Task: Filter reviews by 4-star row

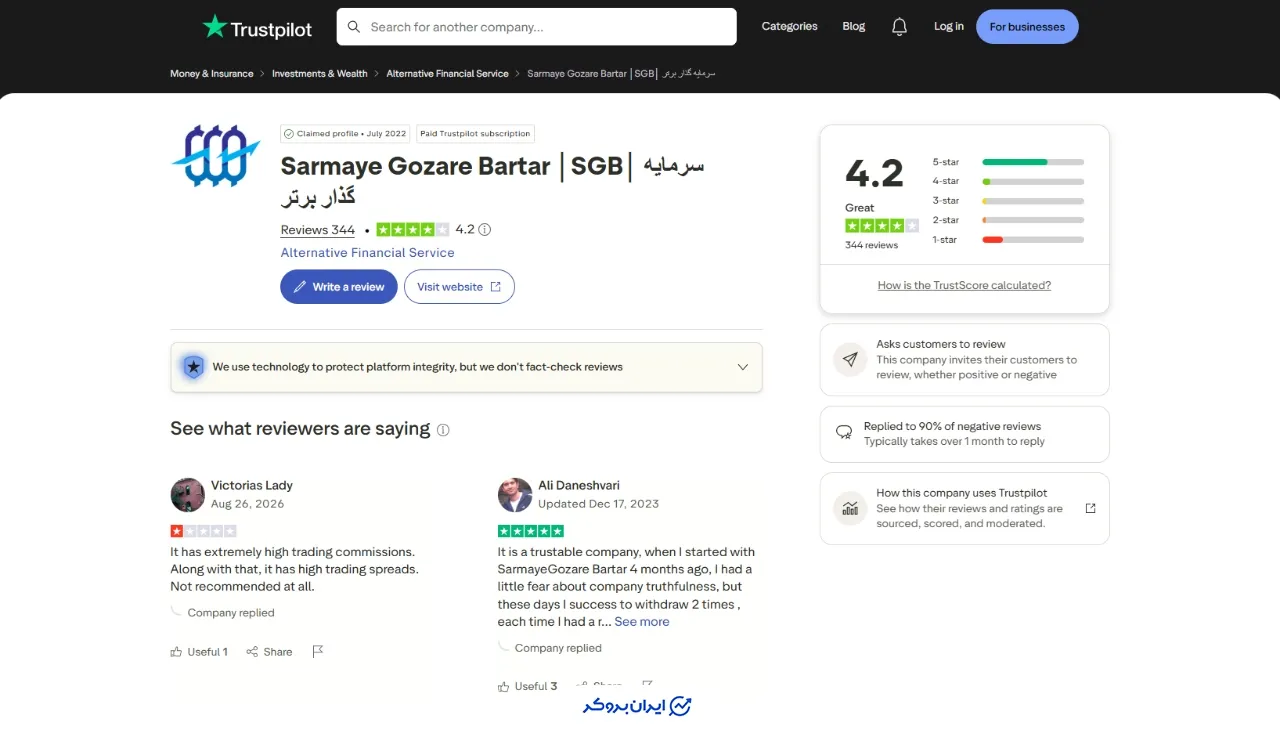Action: (1008, 181)
